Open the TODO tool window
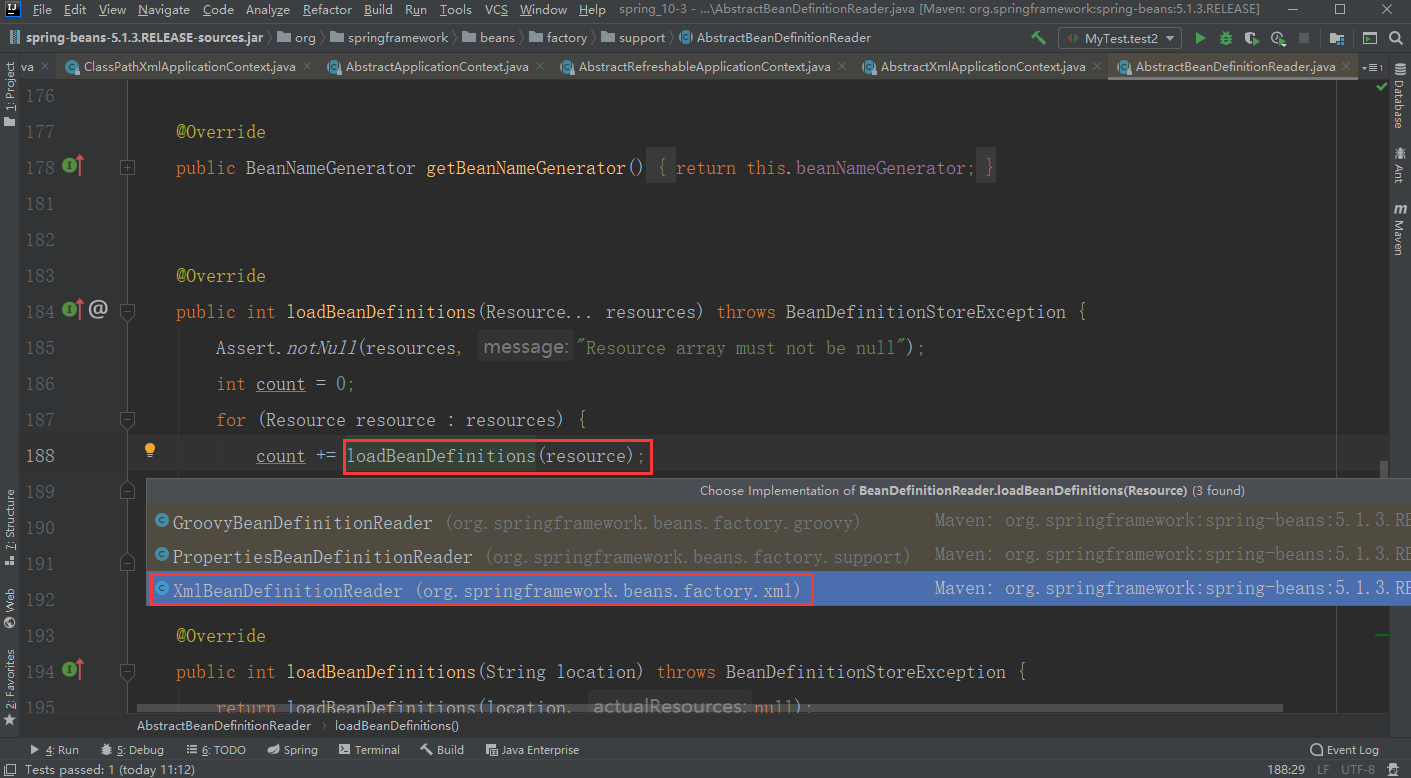This screenshot has height=778, width=1411. [x=216, y=750]
